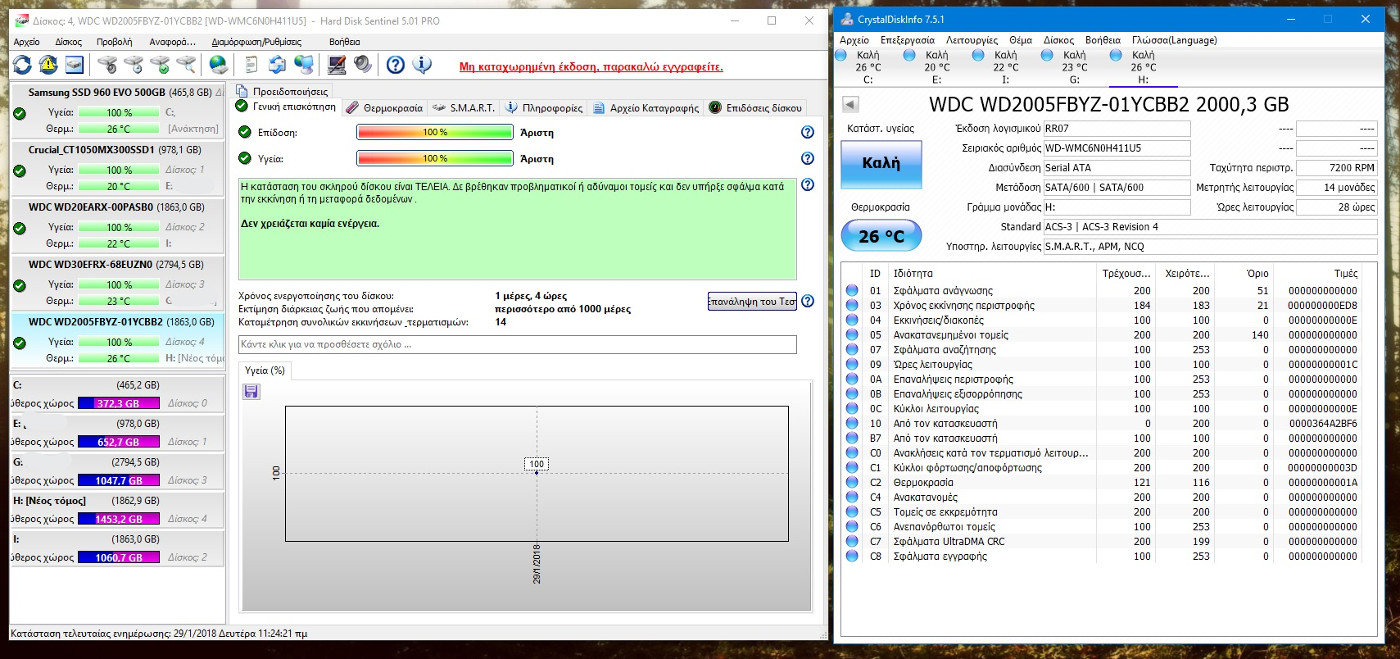Image resolution: width=1400 pixels, height=659 pixels.
Task: Click the disk test icon with green check
Action: (159, 65)
